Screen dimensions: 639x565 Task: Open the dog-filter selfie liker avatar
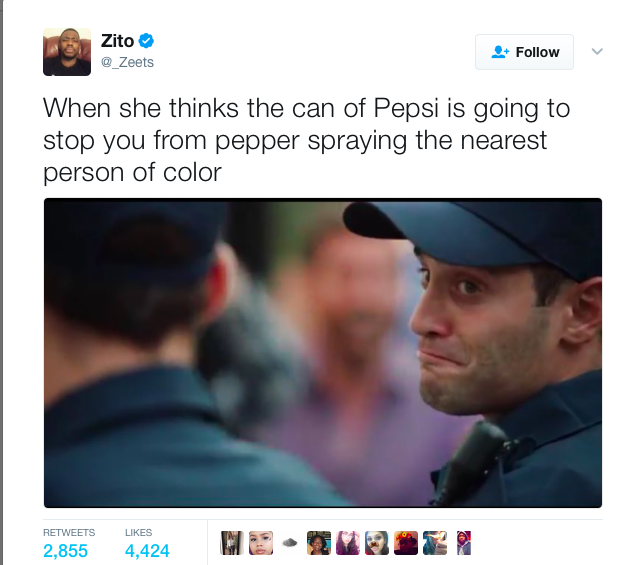point(377,543)
